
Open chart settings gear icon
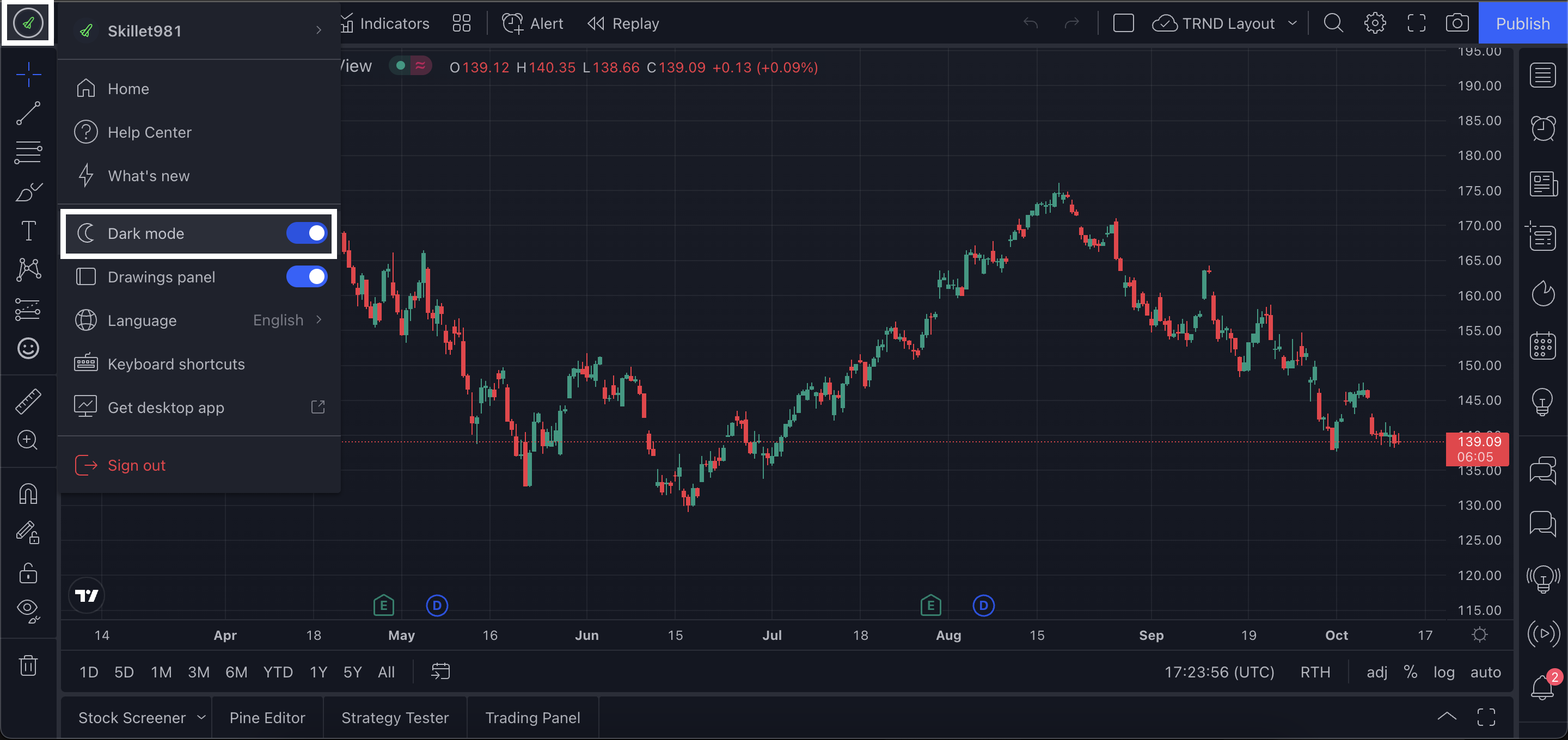(1374, 24)
